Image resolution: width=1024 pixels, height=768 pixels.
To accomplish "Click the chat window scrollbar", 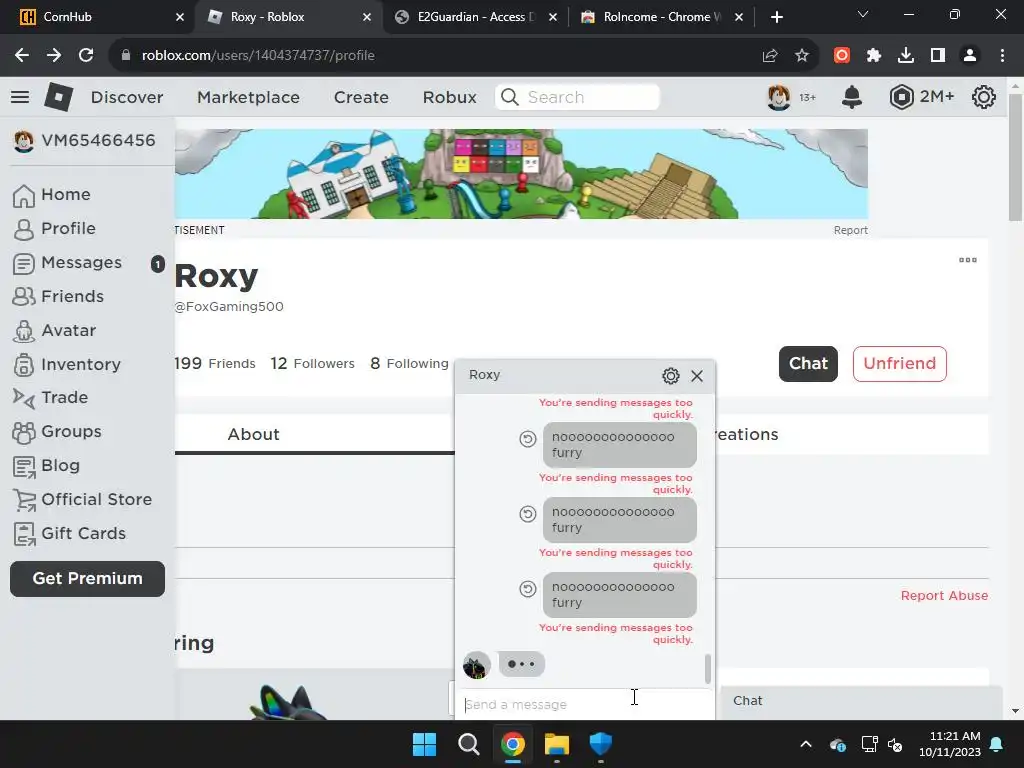I will coord(707,669).
